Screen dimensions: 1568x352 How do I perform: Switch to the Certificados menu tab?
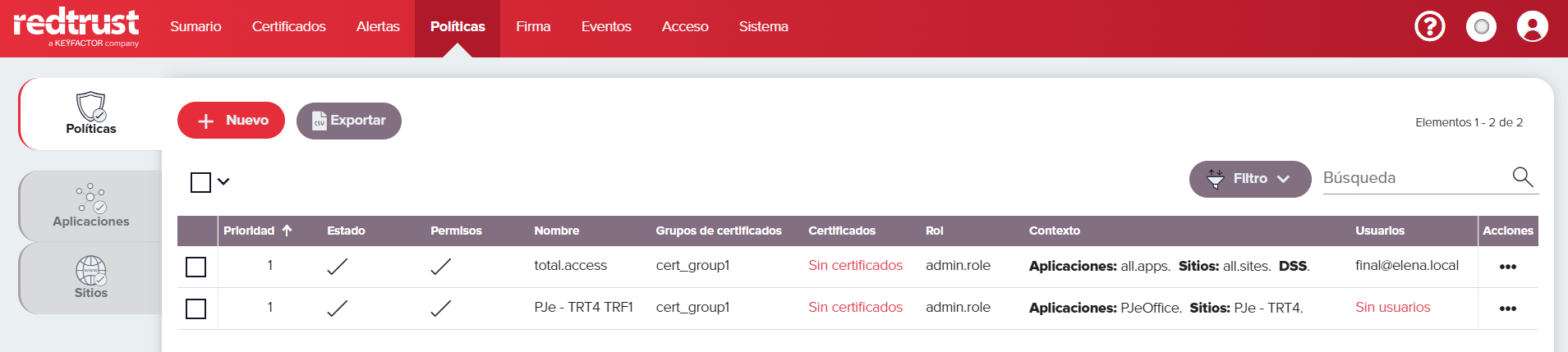[x=288, y=27]
